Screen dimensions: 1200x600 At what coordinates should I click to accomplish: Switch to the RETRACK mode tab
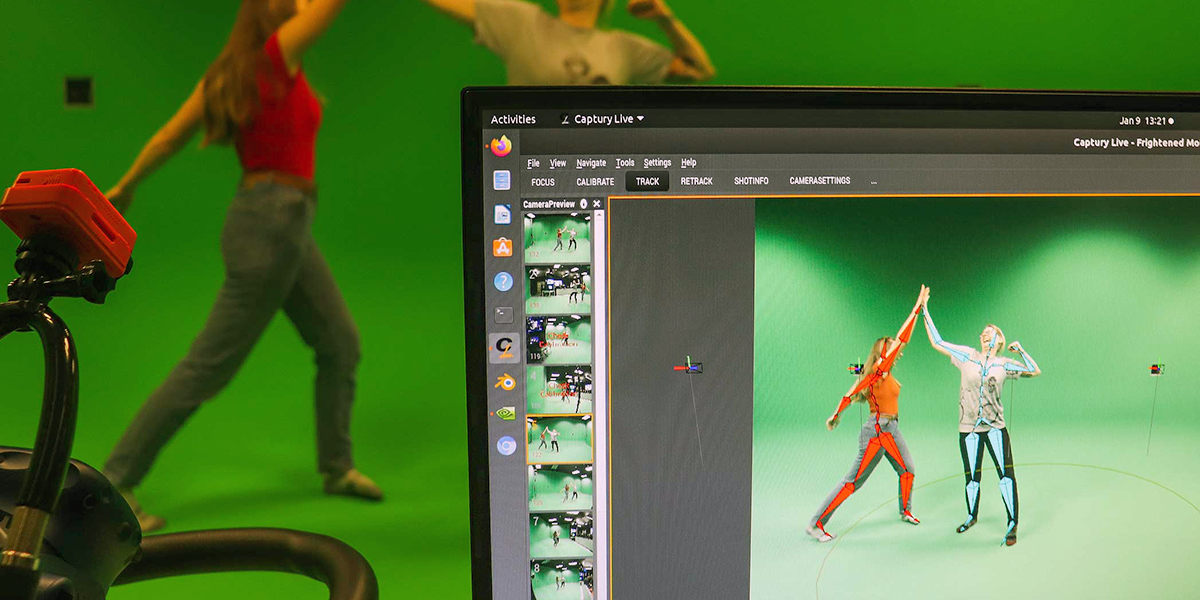tap(697, 182)
